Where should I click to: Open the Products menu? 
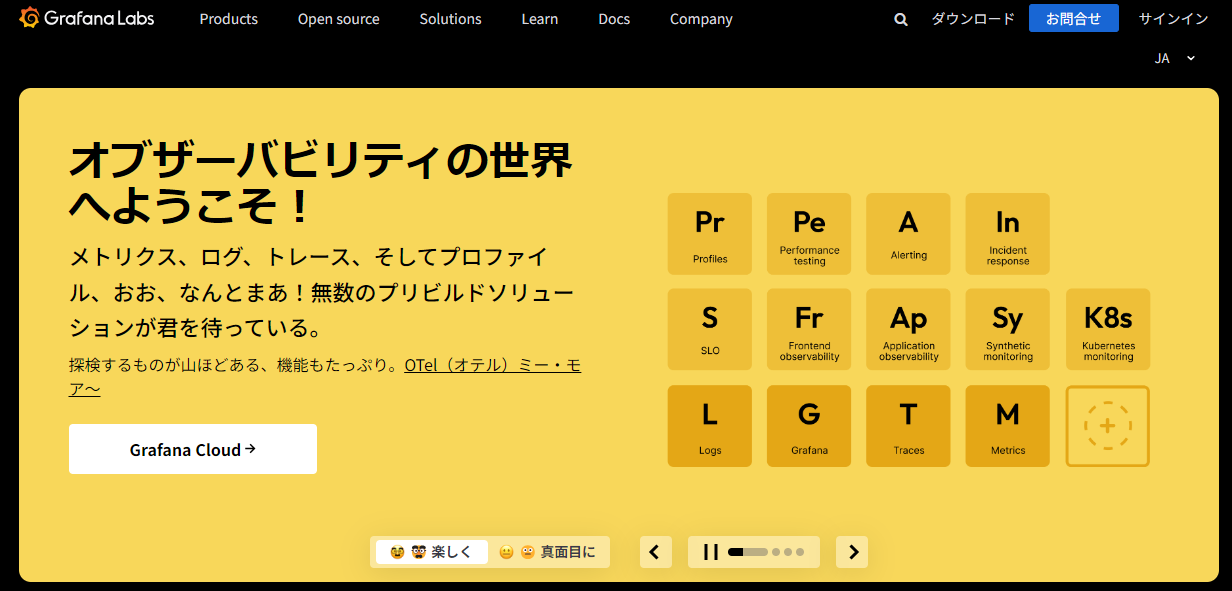[x=228, y=19]
